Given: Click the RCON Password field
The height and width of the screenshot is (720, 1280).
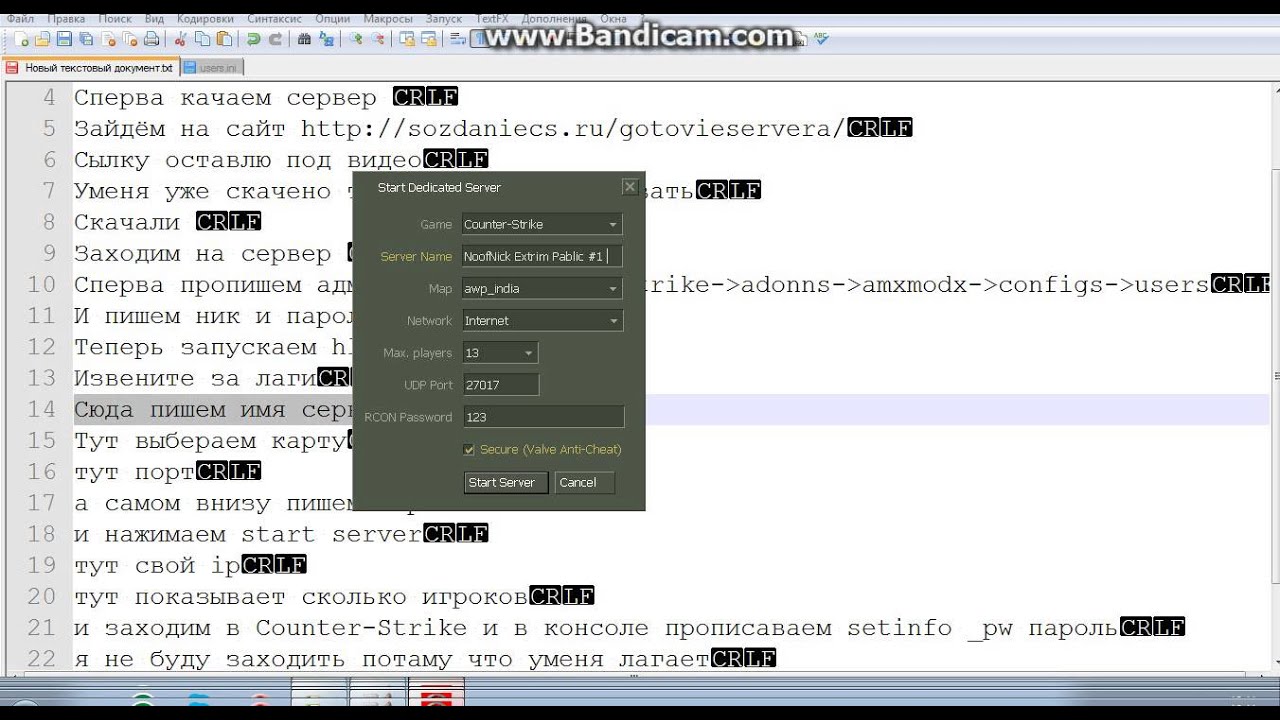Looking at the screenshot, I should click(542, 416).
